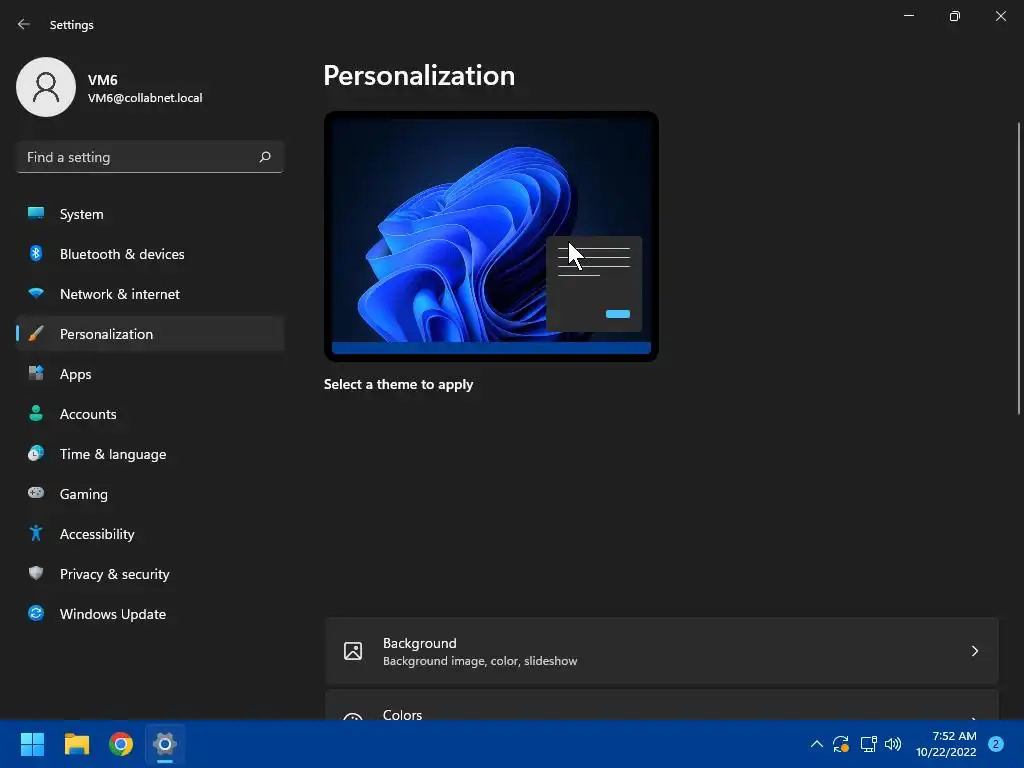The height and width of the screenshot is (768, 1024).
Task: Click Settings gear on taskbar
Action: (165, 744)
